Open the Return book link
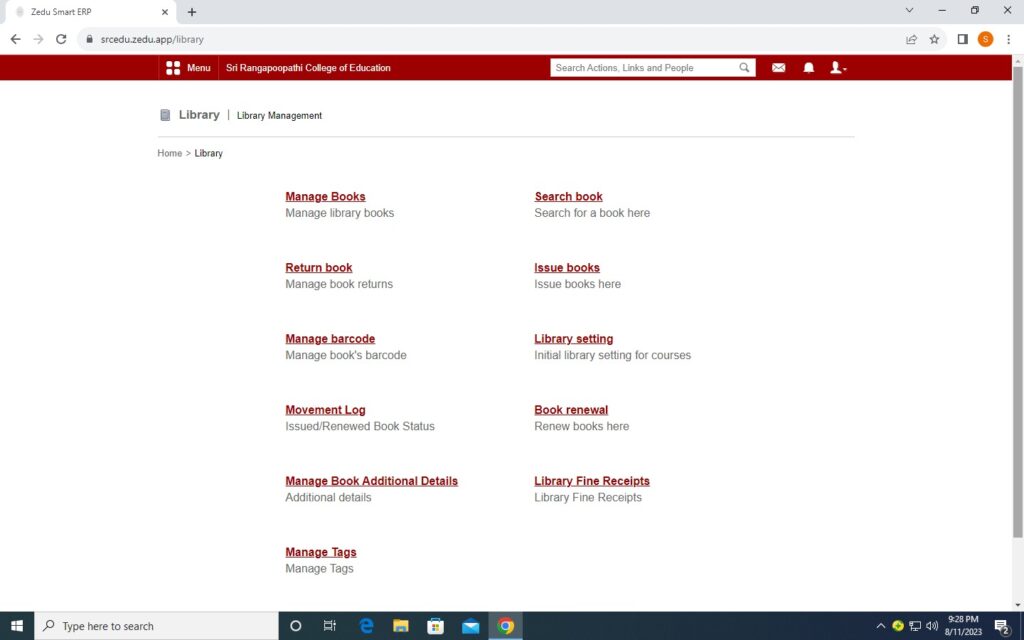 [x=318, y=268]
